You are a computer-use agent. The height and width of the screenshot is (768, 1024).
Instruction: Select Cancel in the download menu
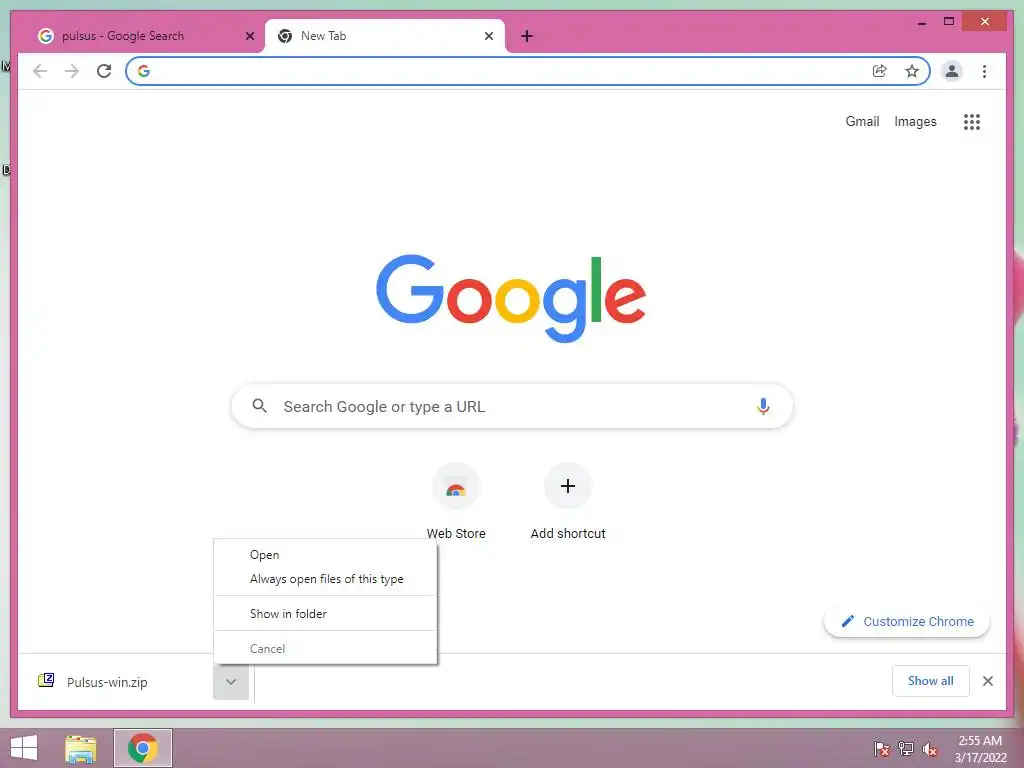(325, 648)
